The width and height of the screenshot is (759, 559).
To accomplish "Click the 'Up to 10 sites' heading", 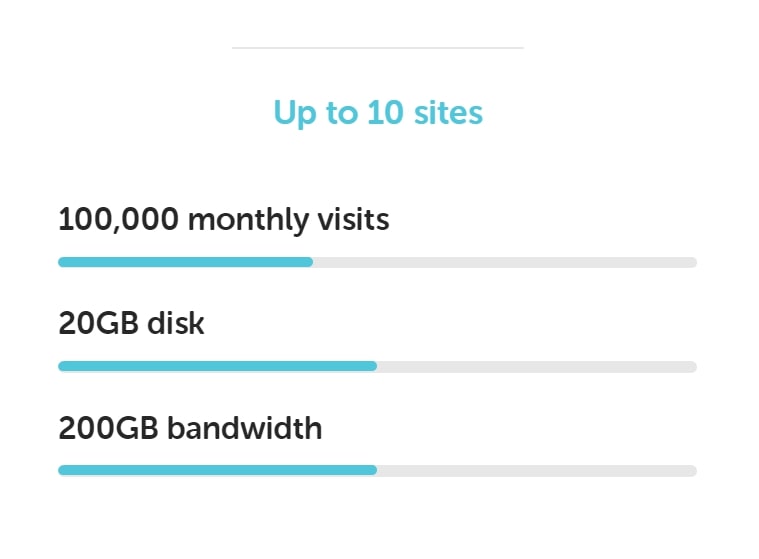I will (x=378, y=113).
